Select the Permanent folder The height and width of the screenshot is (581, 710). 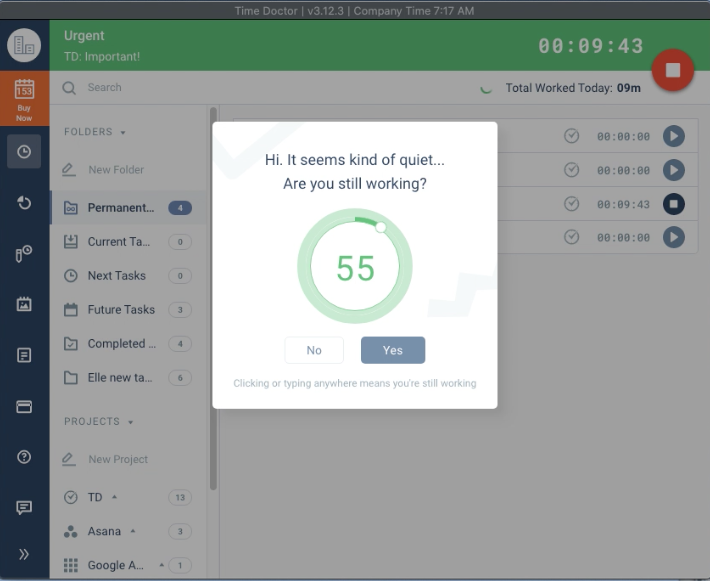128,208
